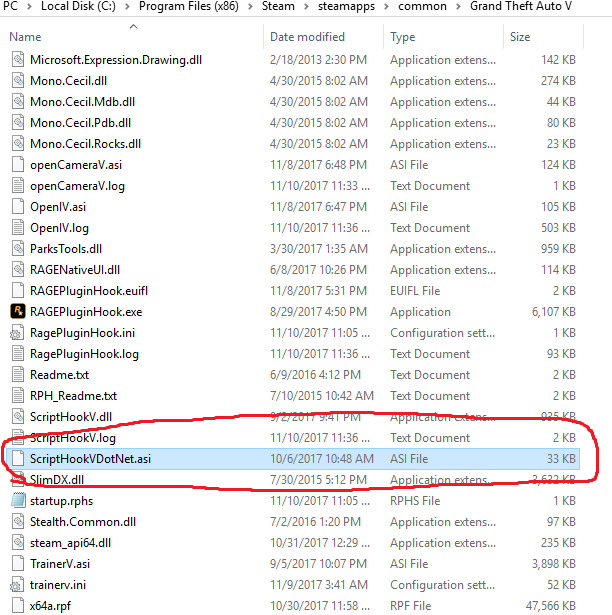Select the ParksTools.dll file name
The image size is (612, 615).
tap(66, 249)
